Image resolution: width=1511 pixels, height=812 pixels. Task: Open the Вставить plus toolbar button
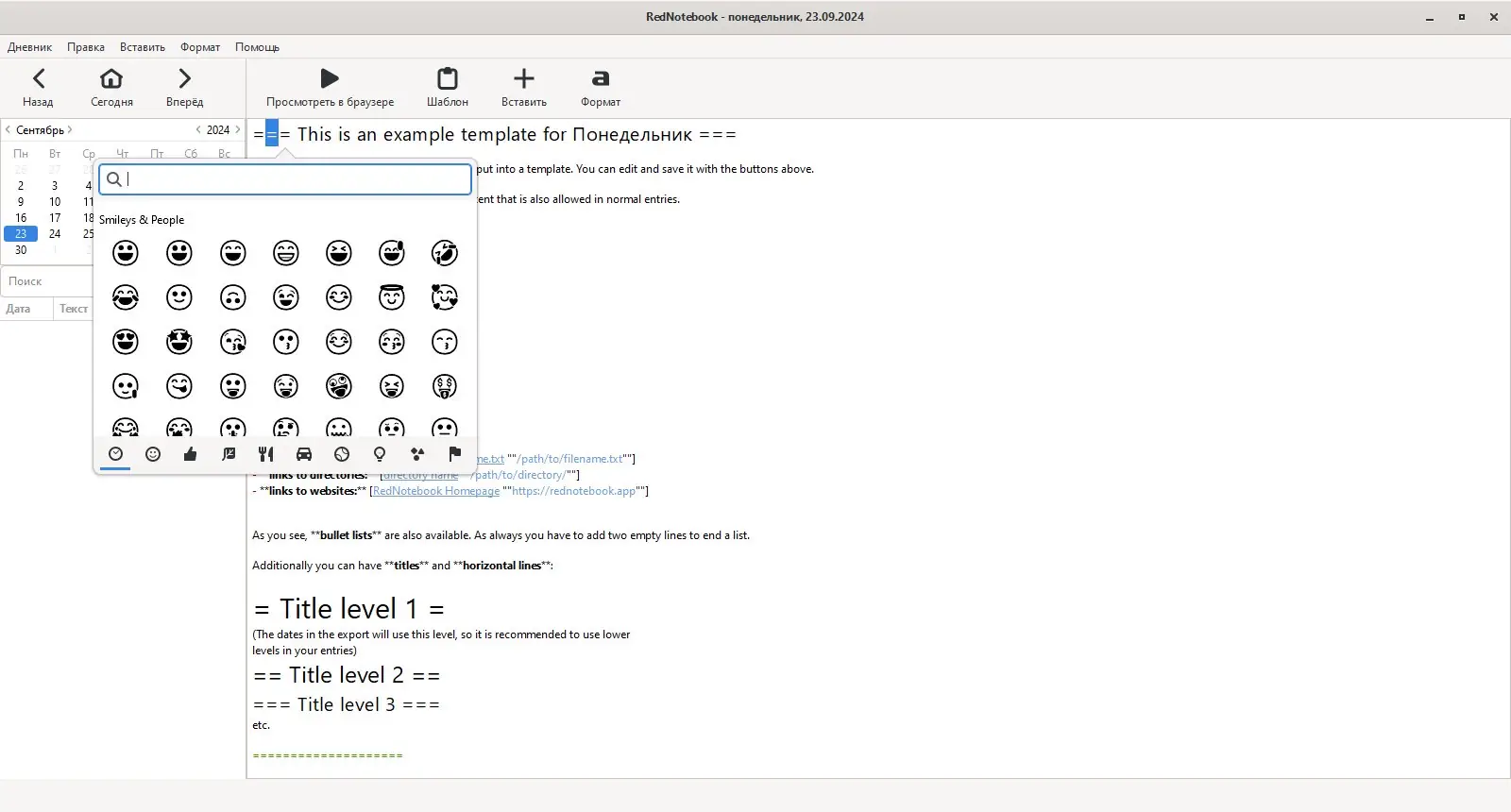click(x=524, y=88)
